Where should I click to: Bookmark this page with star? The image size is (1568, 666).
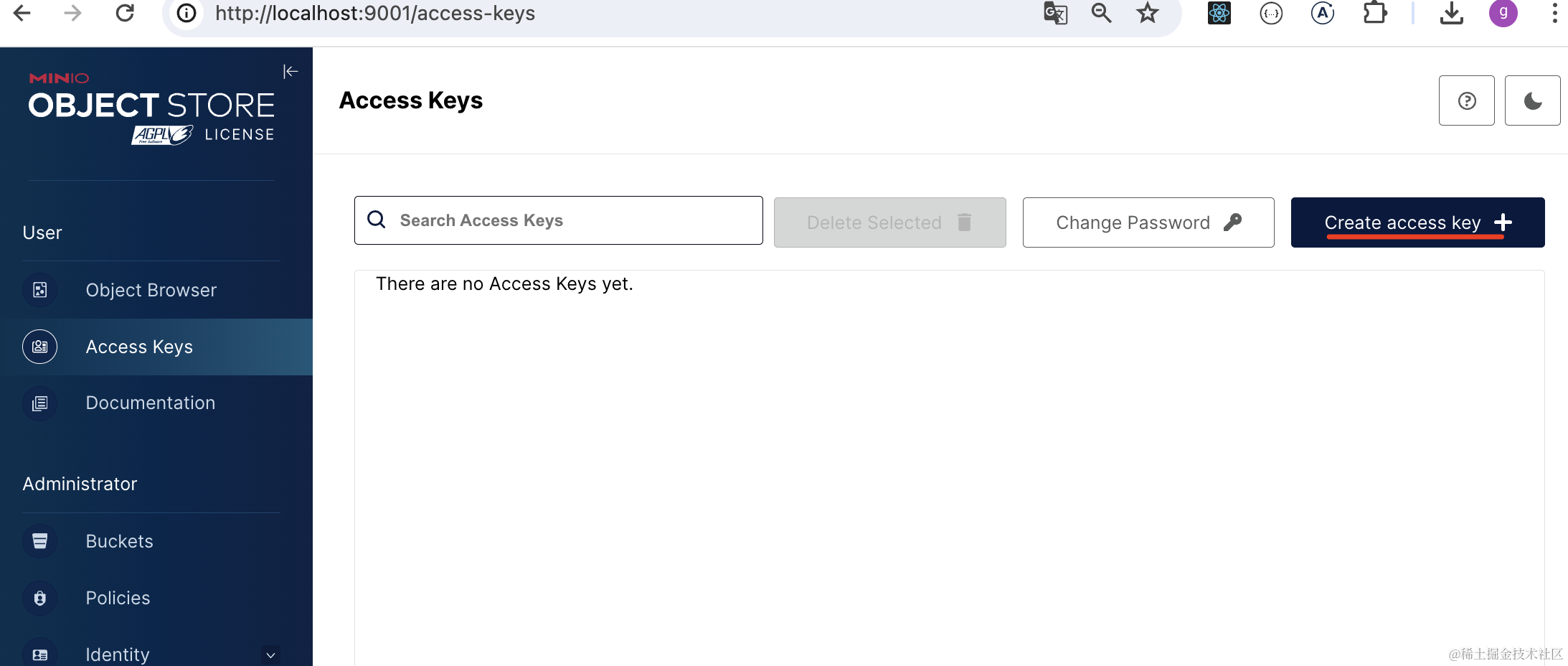1148,13
